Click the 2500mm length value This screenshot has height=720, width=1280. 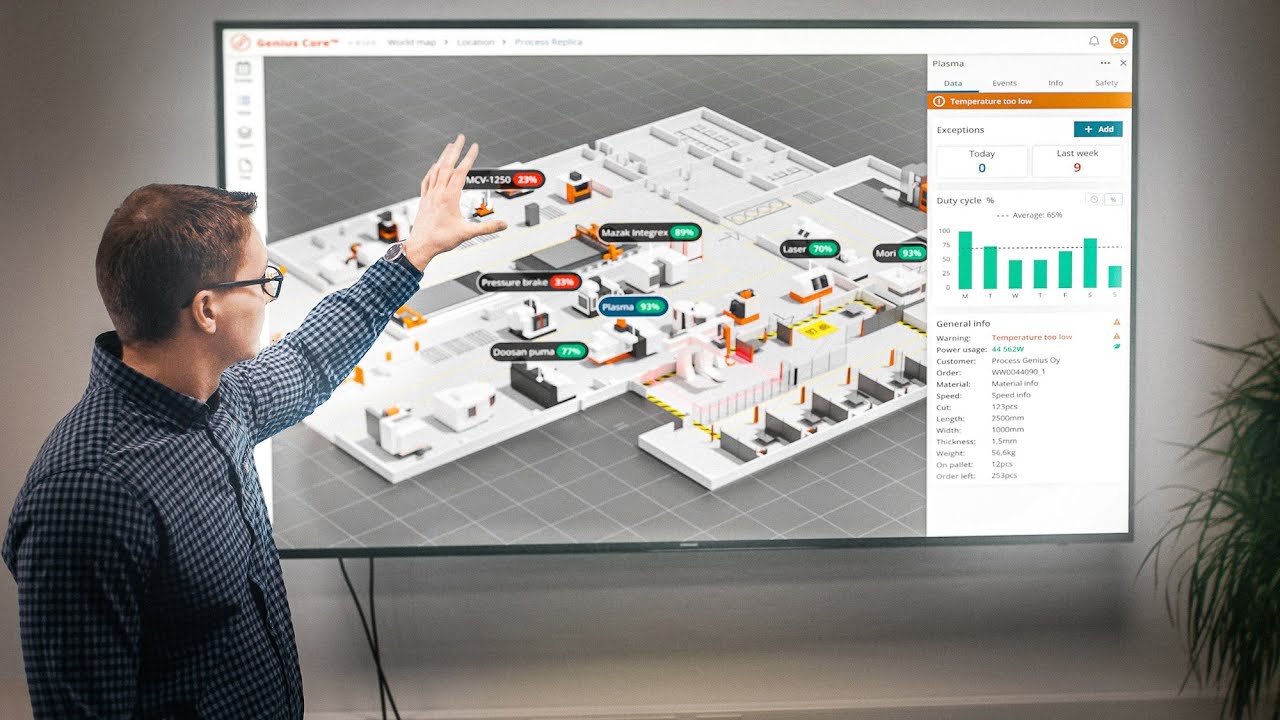(1007, 418)
